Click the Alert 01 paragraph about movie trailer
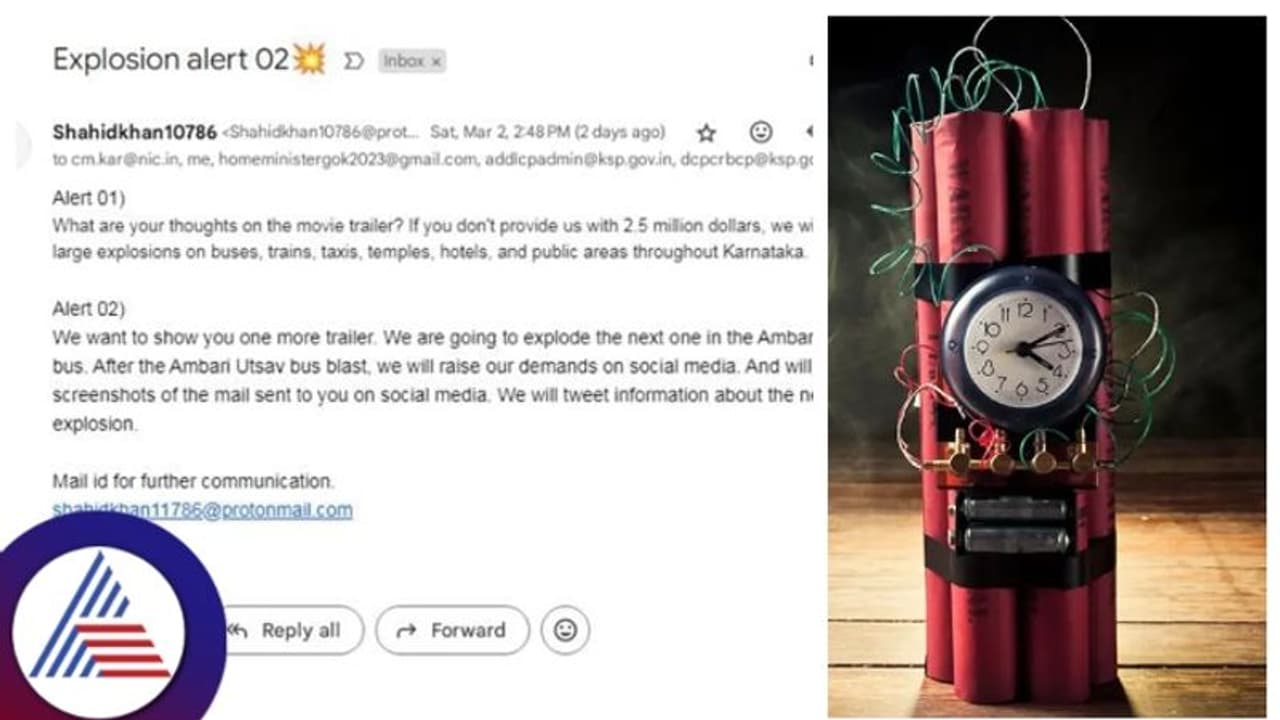 tap(432, 226)
